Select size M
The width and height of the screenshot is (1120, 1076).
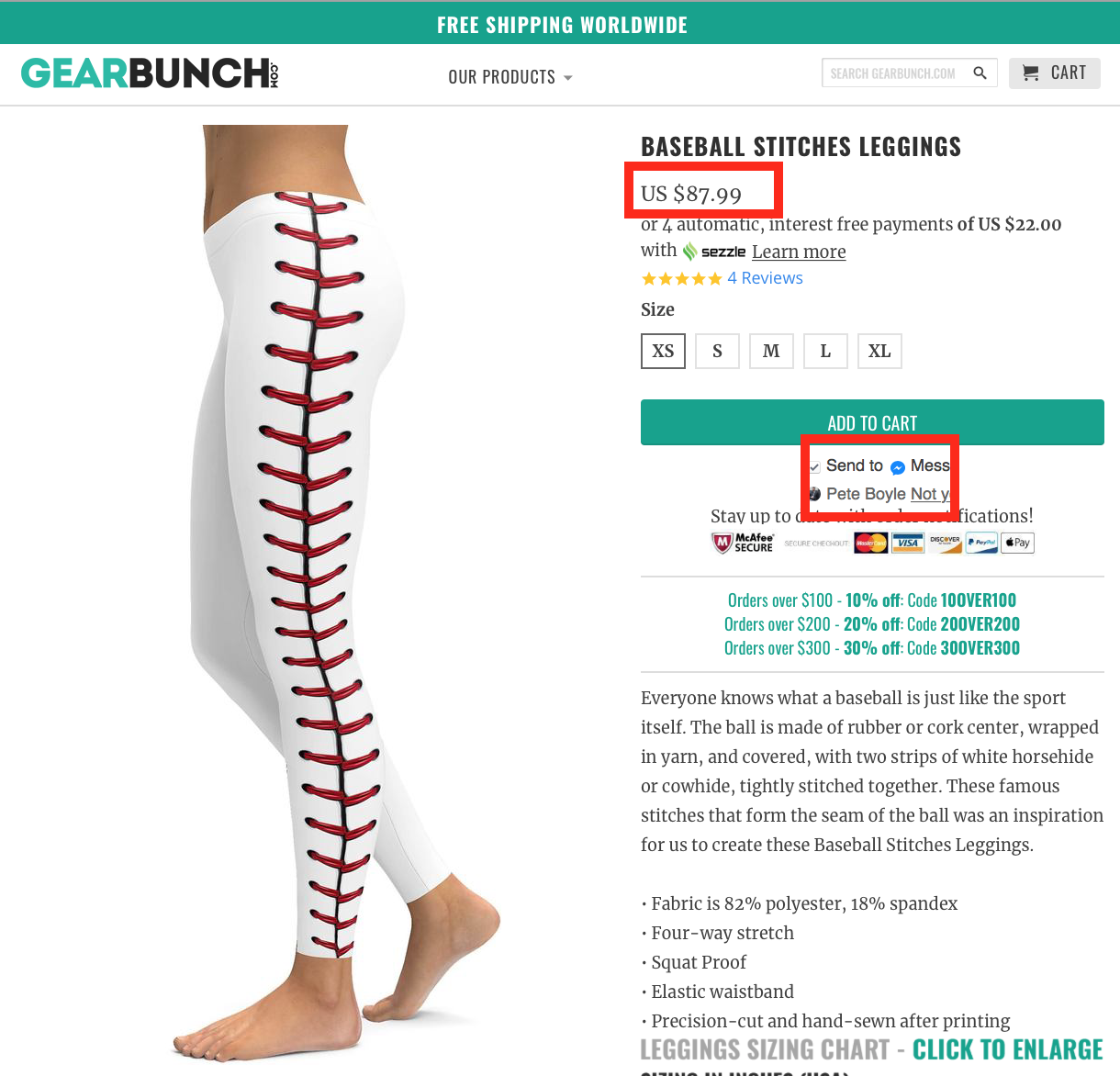point(771,351)
